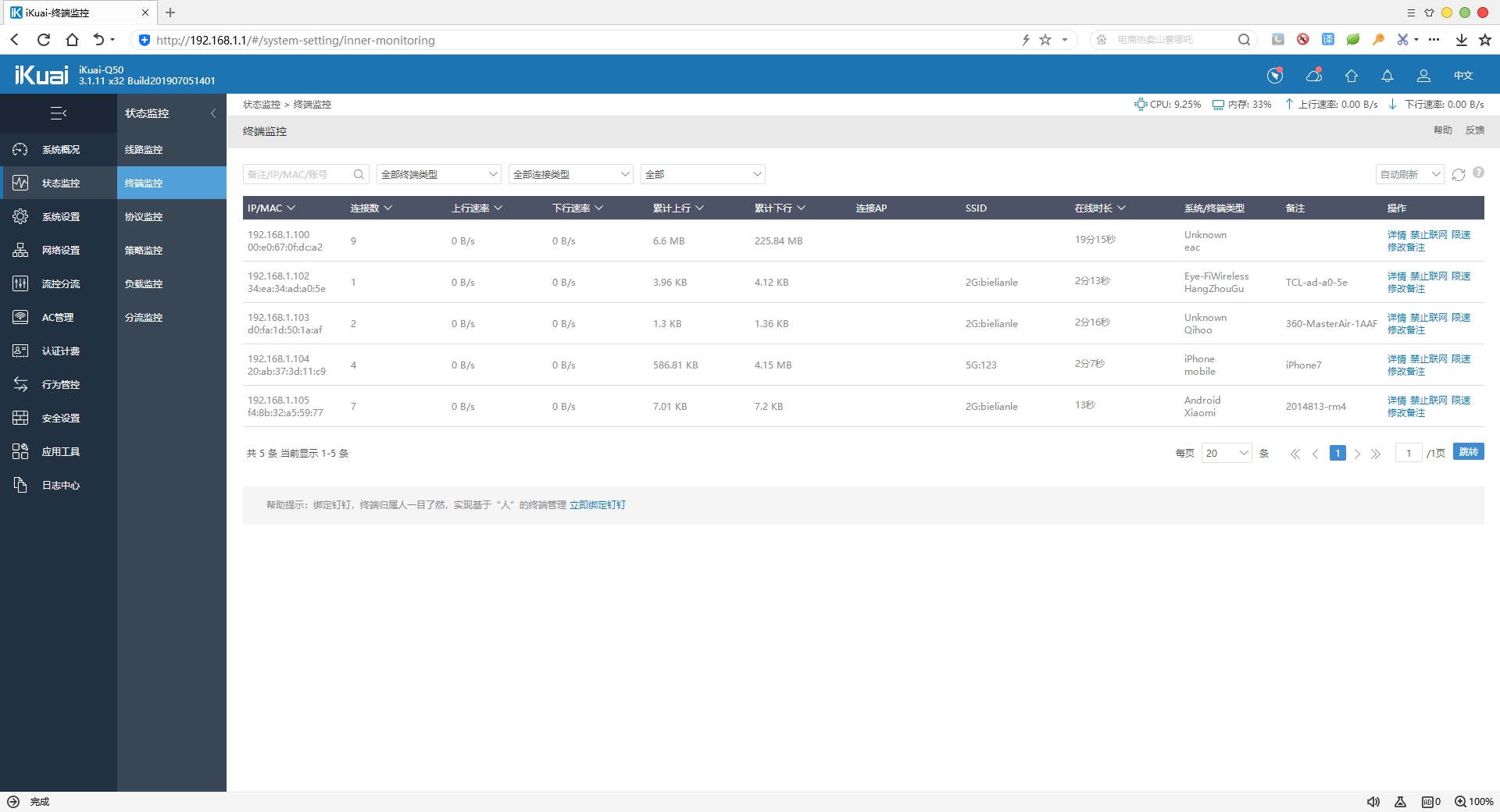Viewport: 1500px width, 812px height.
Task: Open the 协议监控 submenu item
Action: tap(172, 216)
